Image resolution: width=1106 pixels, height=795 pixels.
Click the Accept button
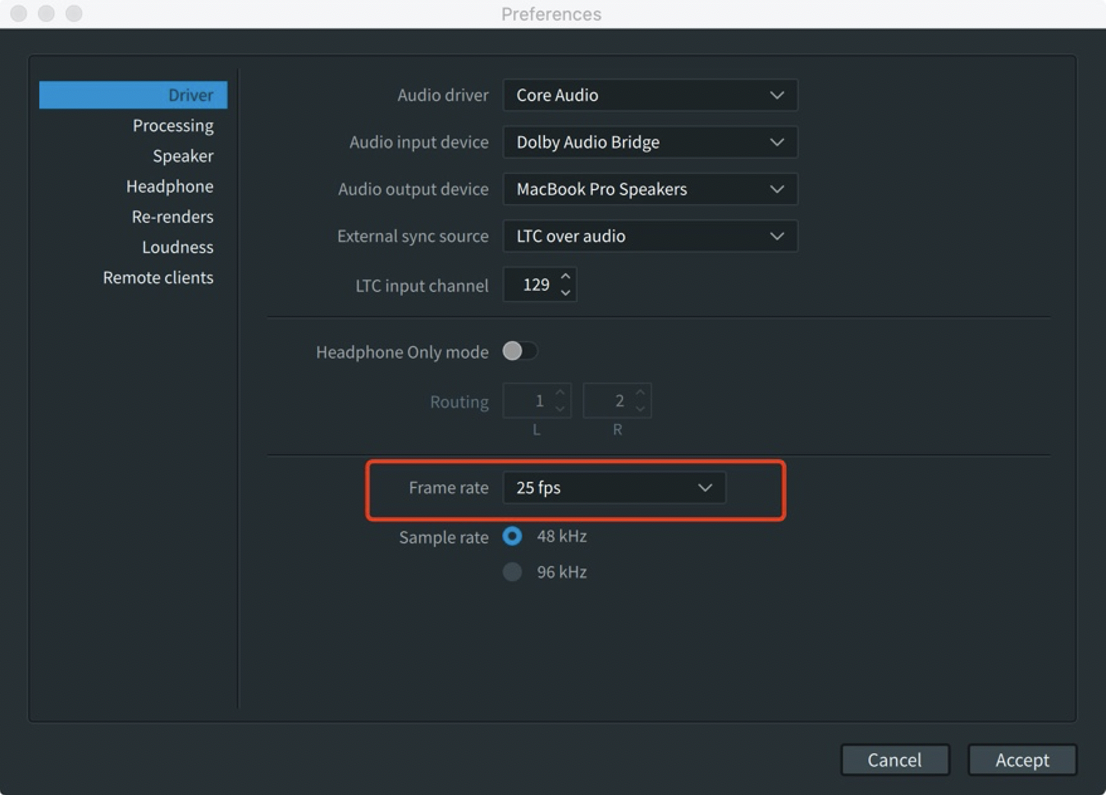pyautogui.click(x=1022, y=760)
